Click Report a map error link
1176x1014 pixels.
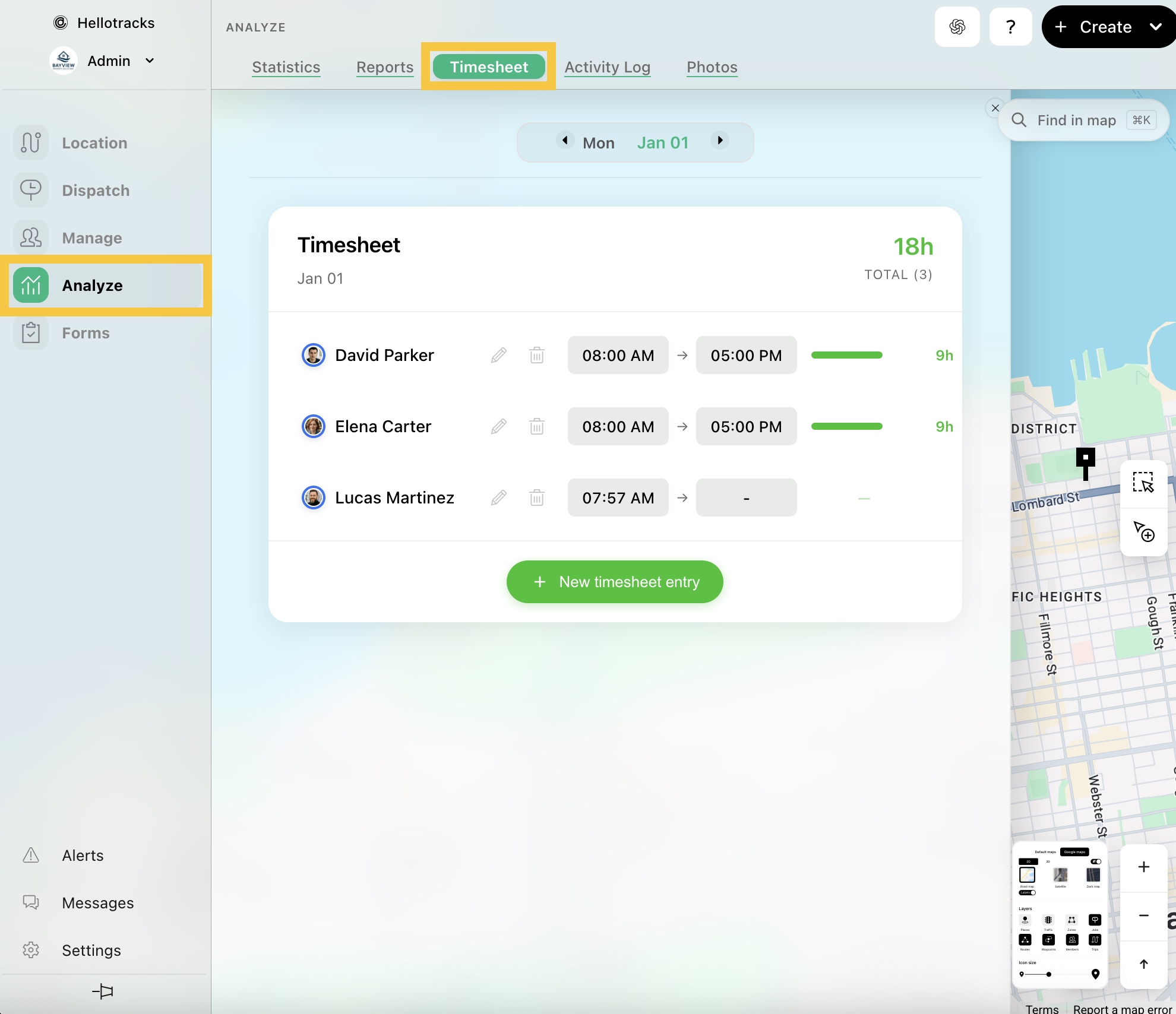coord(1123,1009)
